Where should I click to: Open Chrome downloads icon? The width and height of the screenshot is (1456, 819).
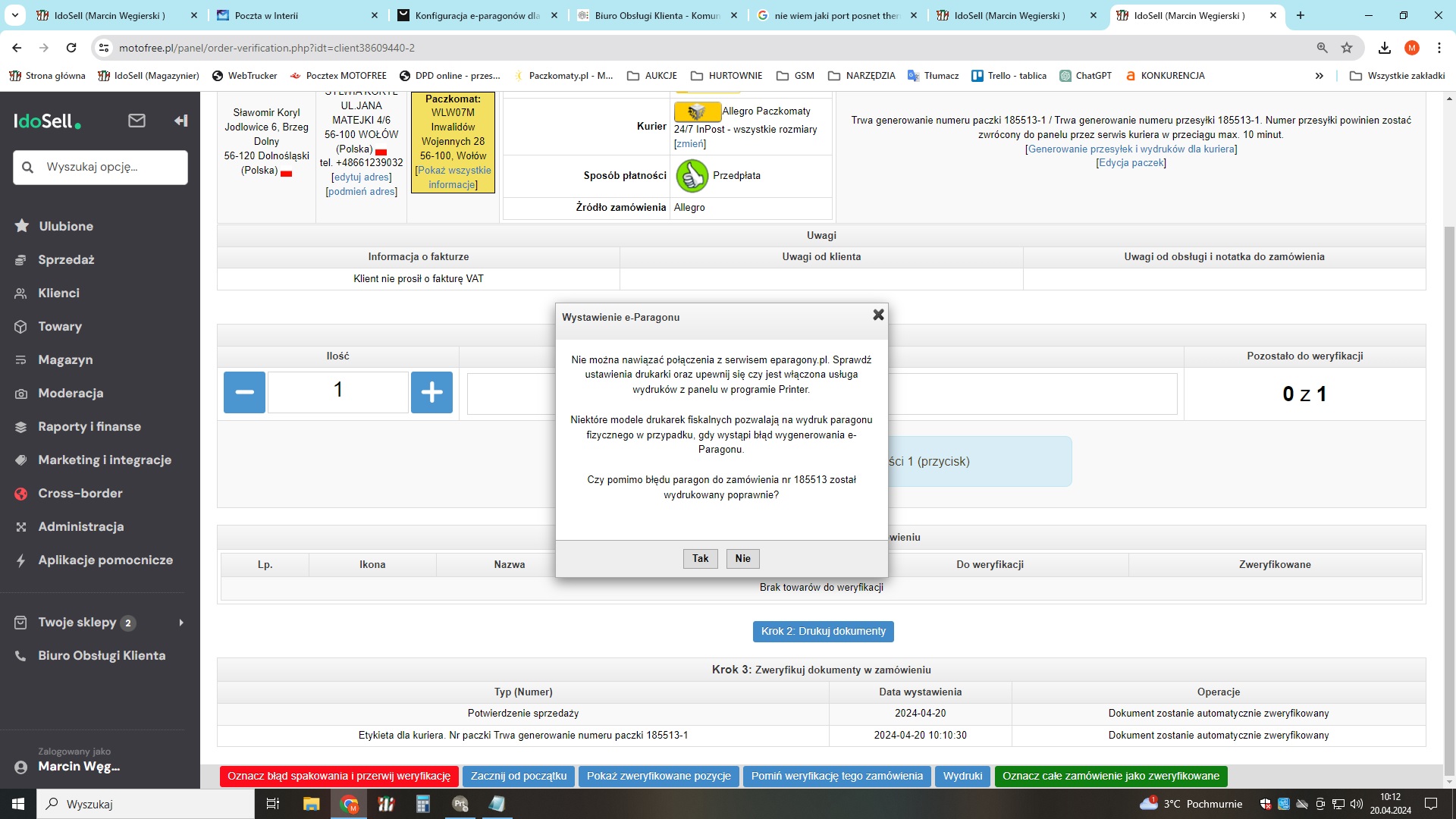tap(1385, 48)
